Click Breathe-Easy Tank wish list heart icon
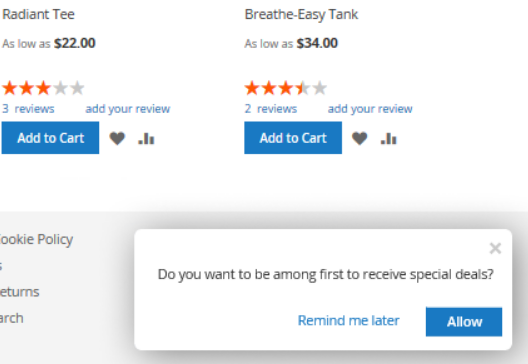This screenshot has height=364, width=528. pos(360,138)
